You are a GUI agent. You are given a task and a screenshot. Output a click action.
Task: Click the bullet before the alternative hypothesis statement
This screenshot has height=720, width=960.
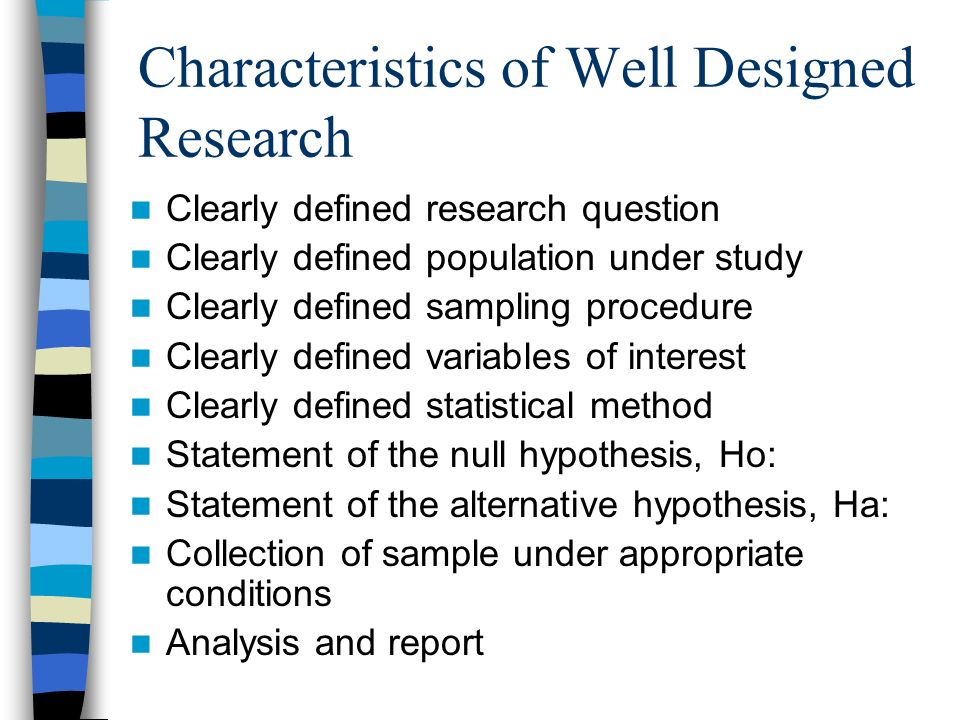(x=141, y=506)
